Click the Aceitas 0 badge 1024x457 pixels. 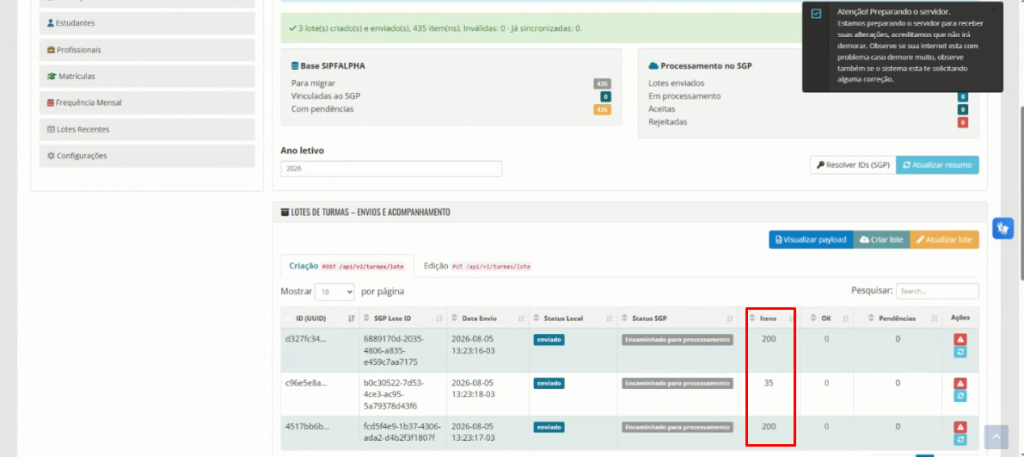[x=963, y=109]
